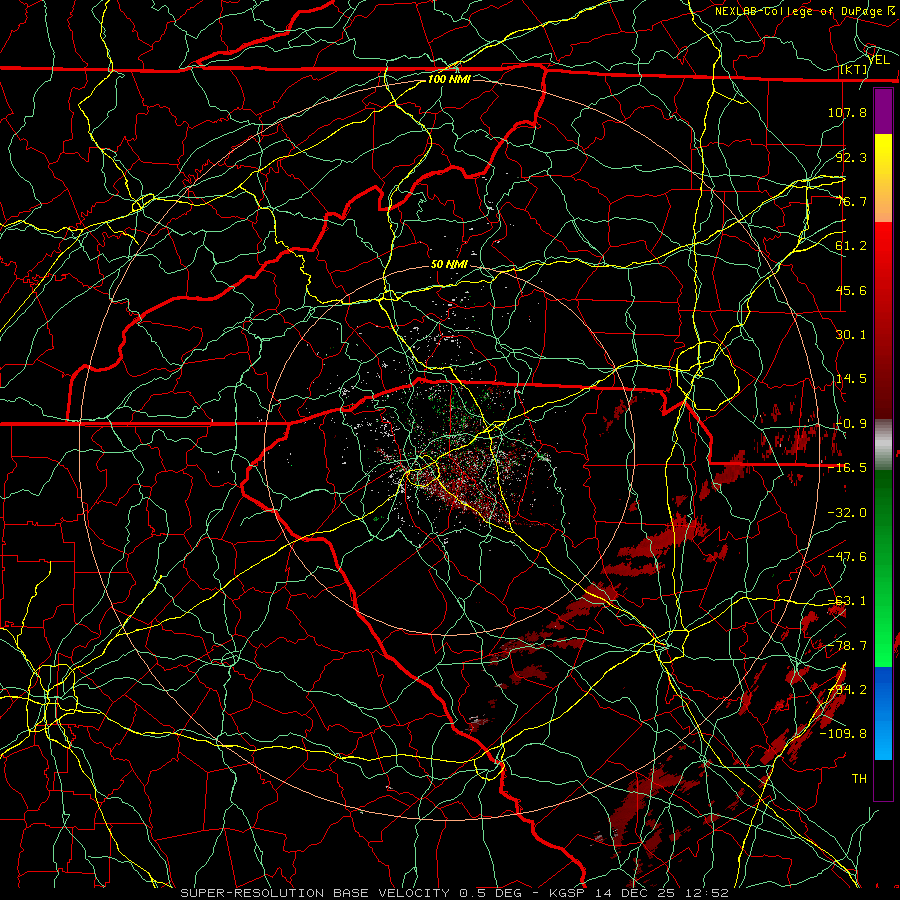Click the "TH" legend label
900x900 pixels.
[x=859, y=779]
